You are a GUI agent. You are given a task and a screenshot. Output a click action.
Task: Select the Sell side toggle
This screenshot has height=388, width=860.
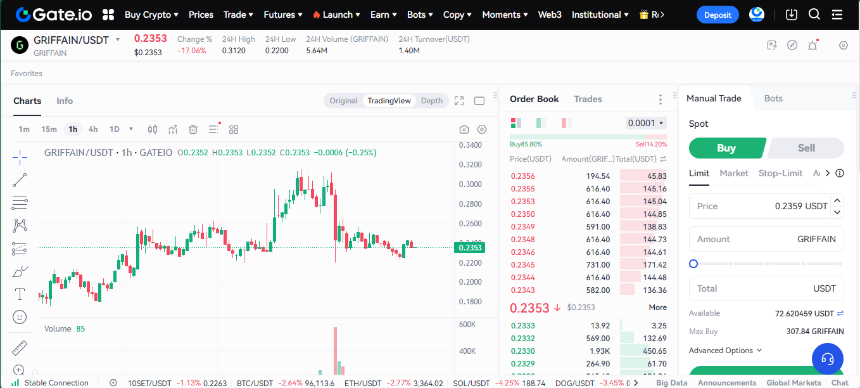click(806, 148)
